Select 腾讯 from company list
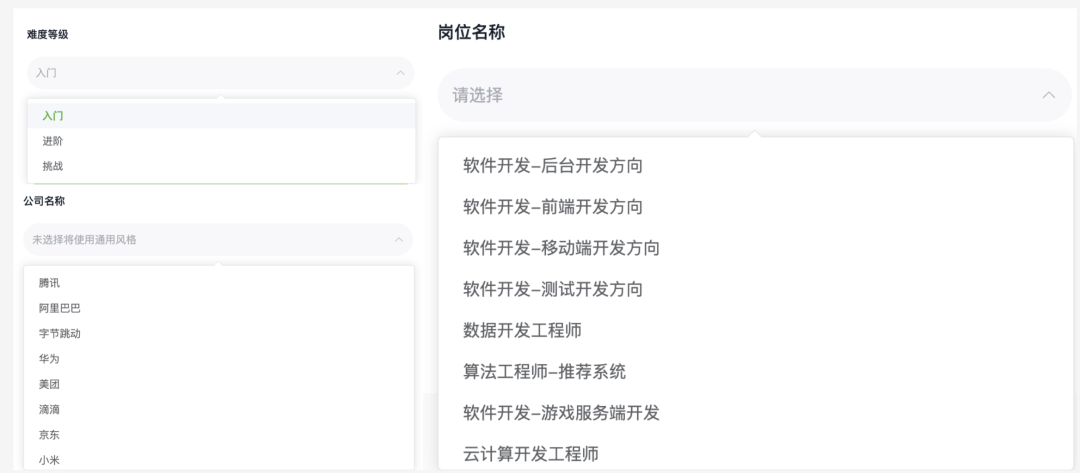Viewport: 1080px width, 473px height. click(50, 283)
